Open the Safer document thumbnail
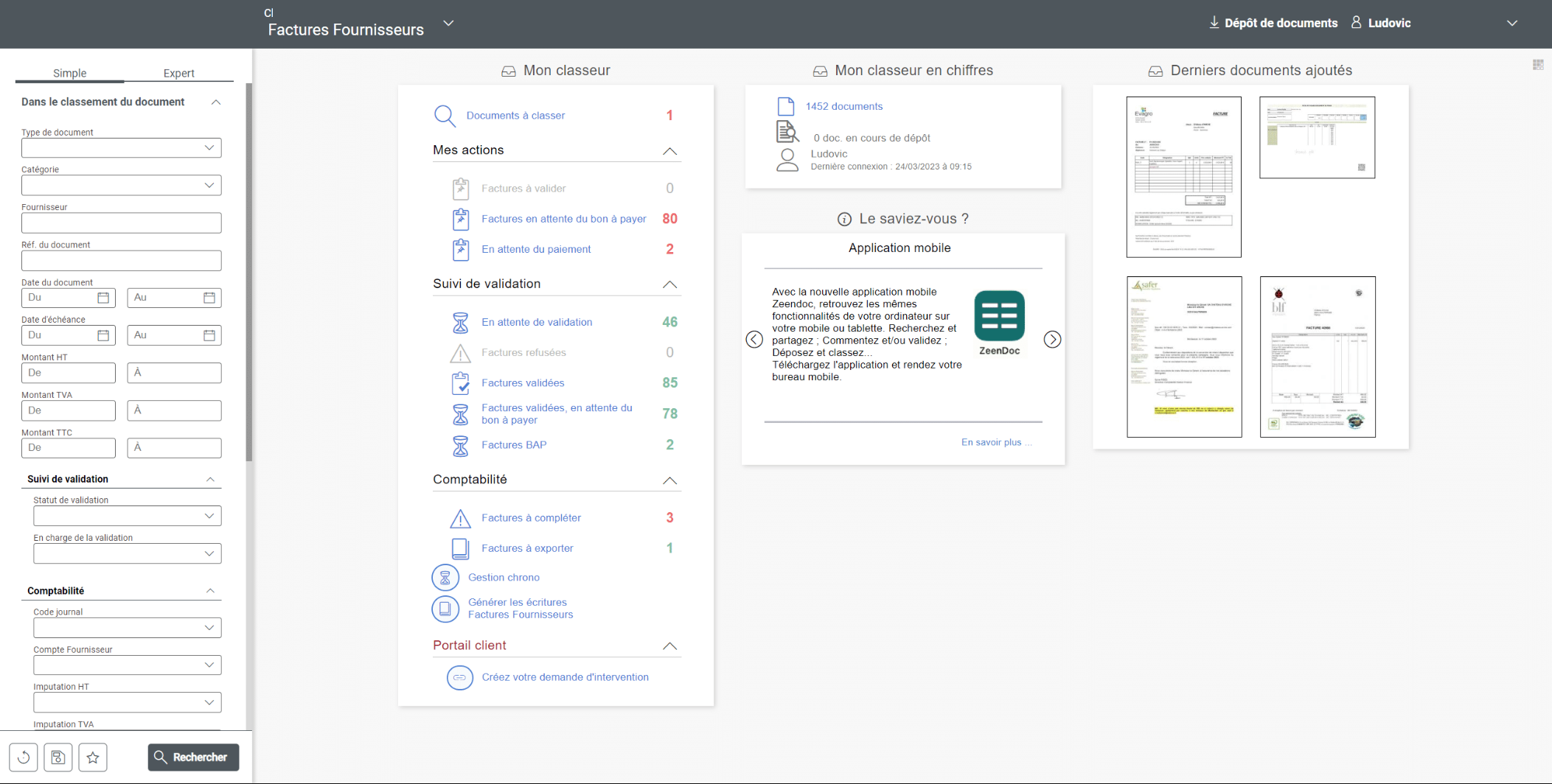 coord(1184,357)
